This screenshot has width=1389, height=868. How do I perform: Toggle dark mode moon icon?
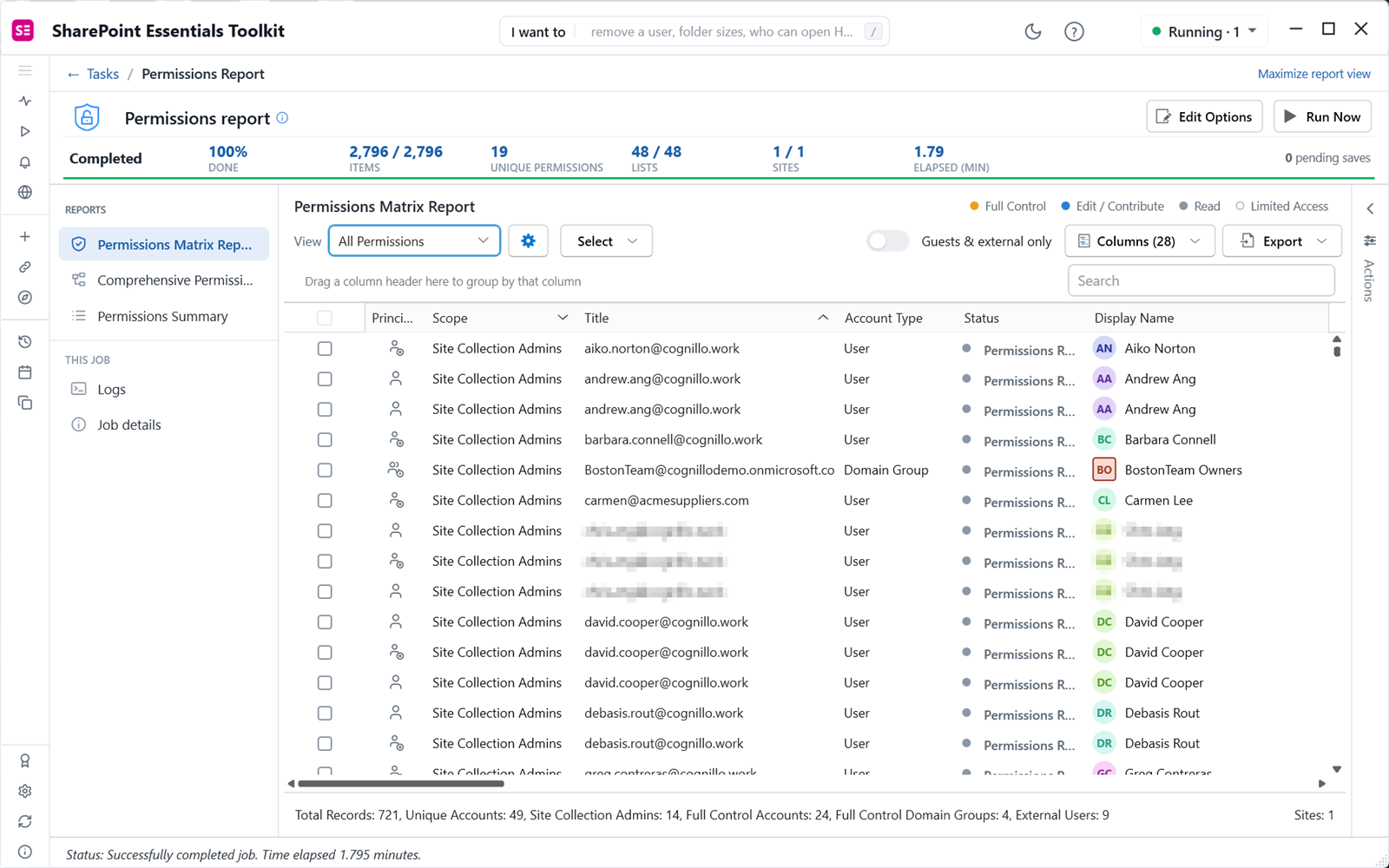pos(1033,32)
